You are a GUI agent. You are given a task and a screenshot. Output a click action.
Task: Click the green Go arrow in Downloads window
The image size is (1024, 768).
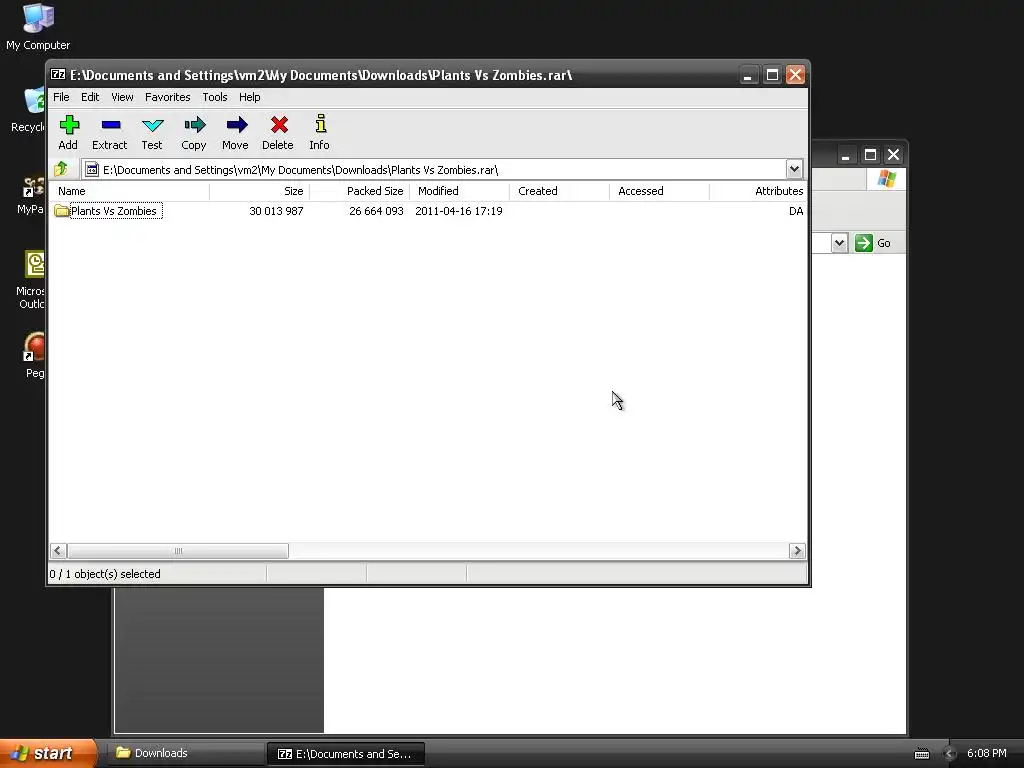tap(863, 243)
